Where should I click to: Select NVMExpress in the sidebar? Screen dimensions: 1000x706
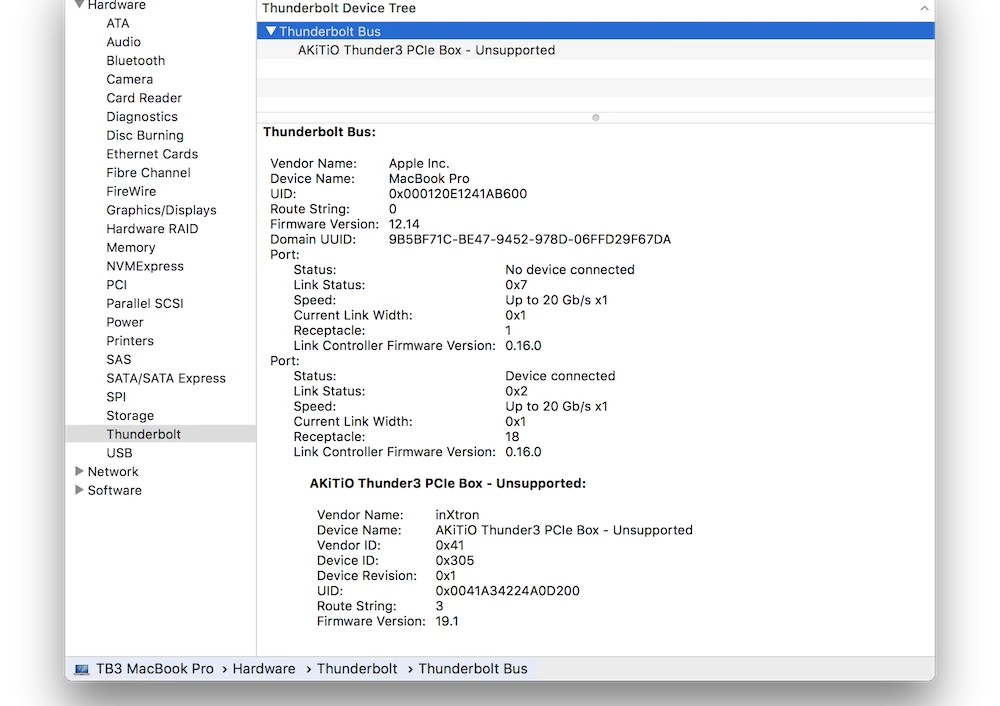point(145,266)
